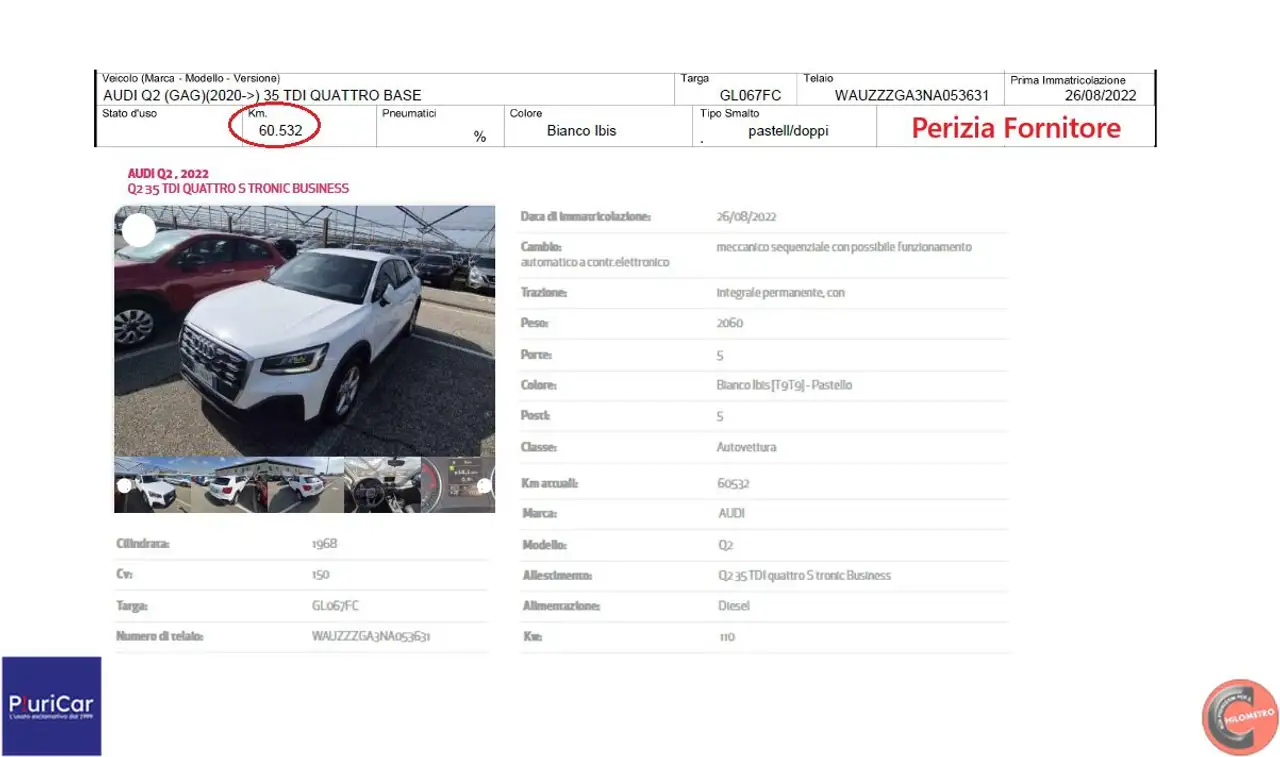Click the Peso value '2060'

coord(730,324)
